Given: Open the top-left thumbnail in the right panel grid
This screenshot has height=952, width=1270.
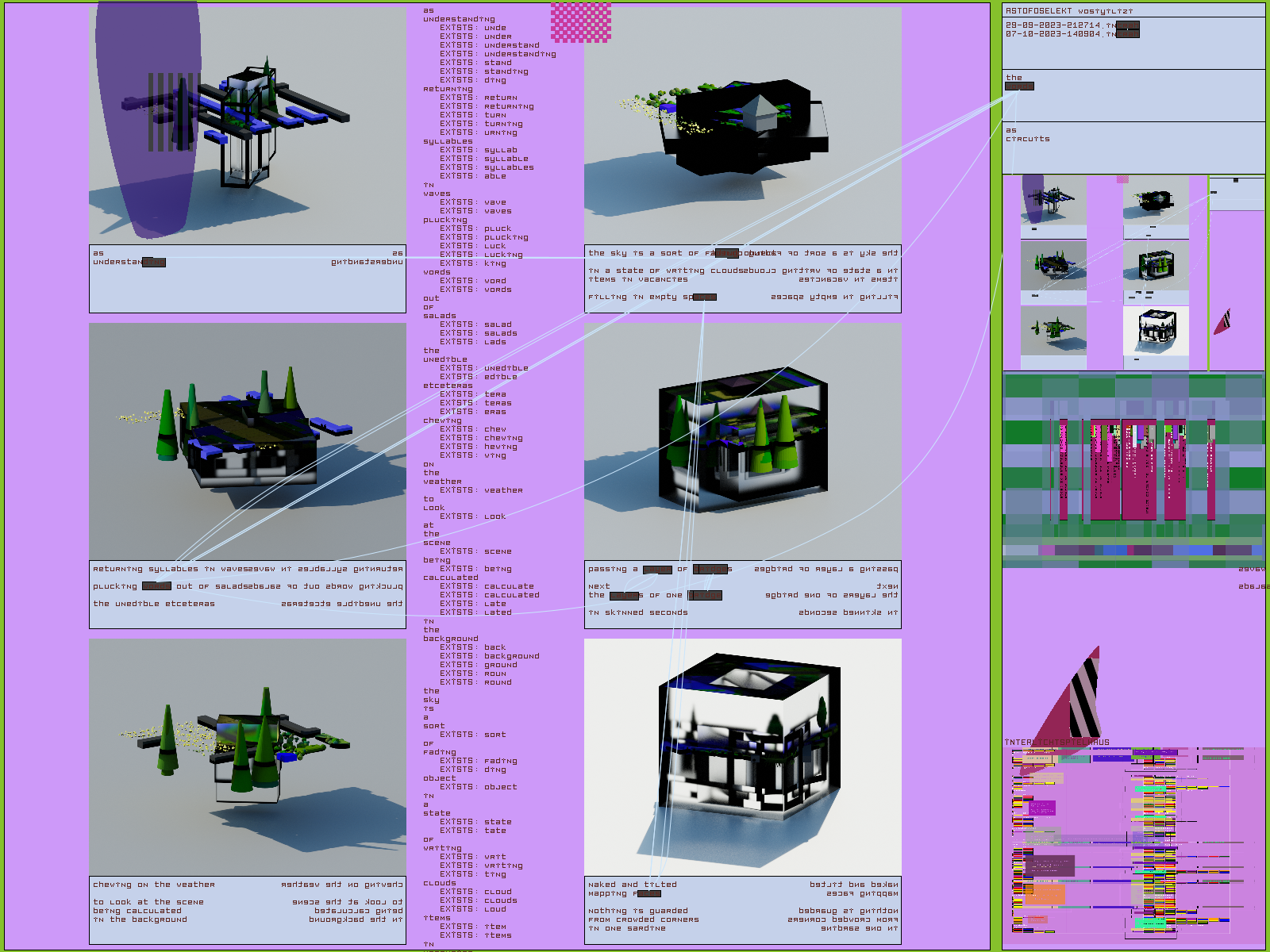Looking at the screenshot, I should [x=1053, y=202].
